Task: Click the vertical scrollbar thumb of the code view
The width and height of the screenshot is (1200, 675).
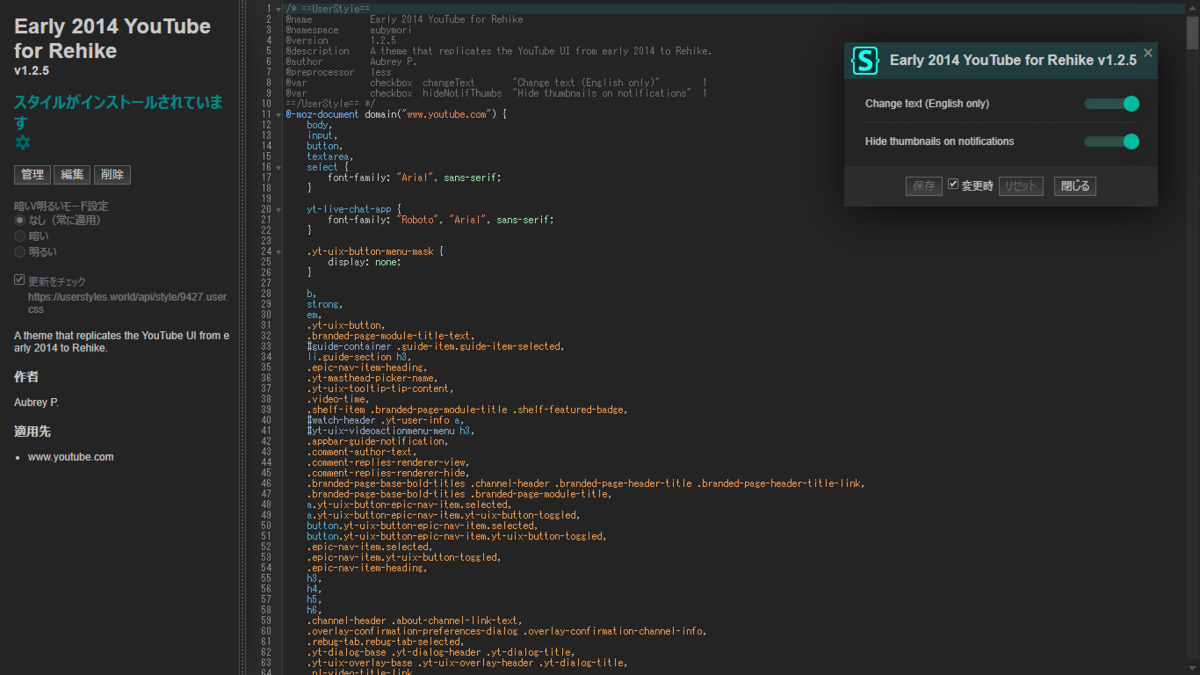Action: point(1192,32)
